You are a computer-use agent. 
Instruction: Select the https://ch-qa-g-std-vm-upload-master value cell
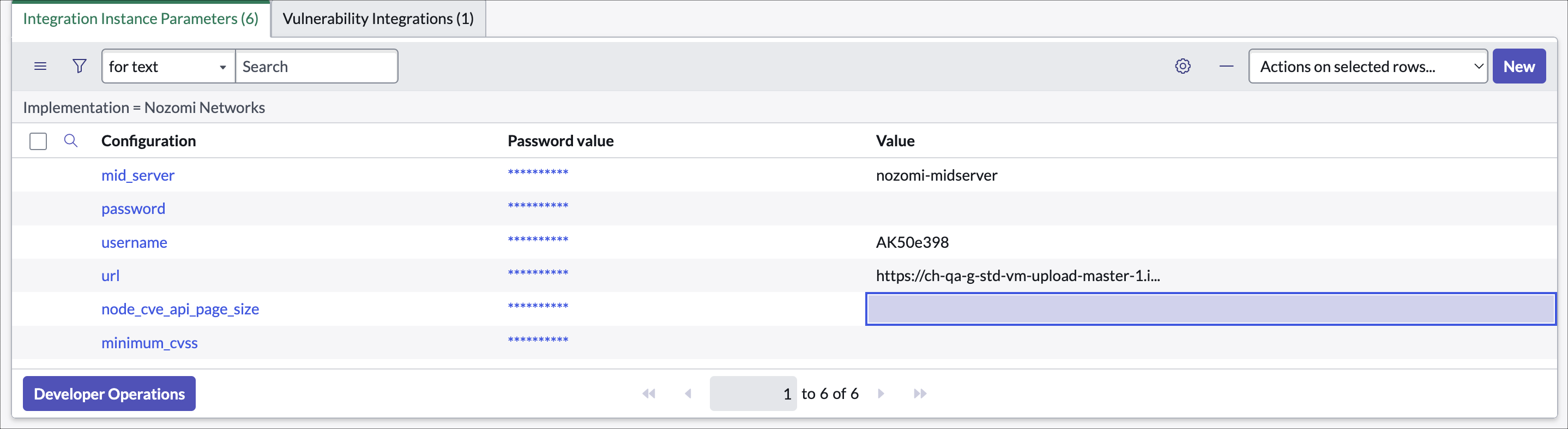1018,276
